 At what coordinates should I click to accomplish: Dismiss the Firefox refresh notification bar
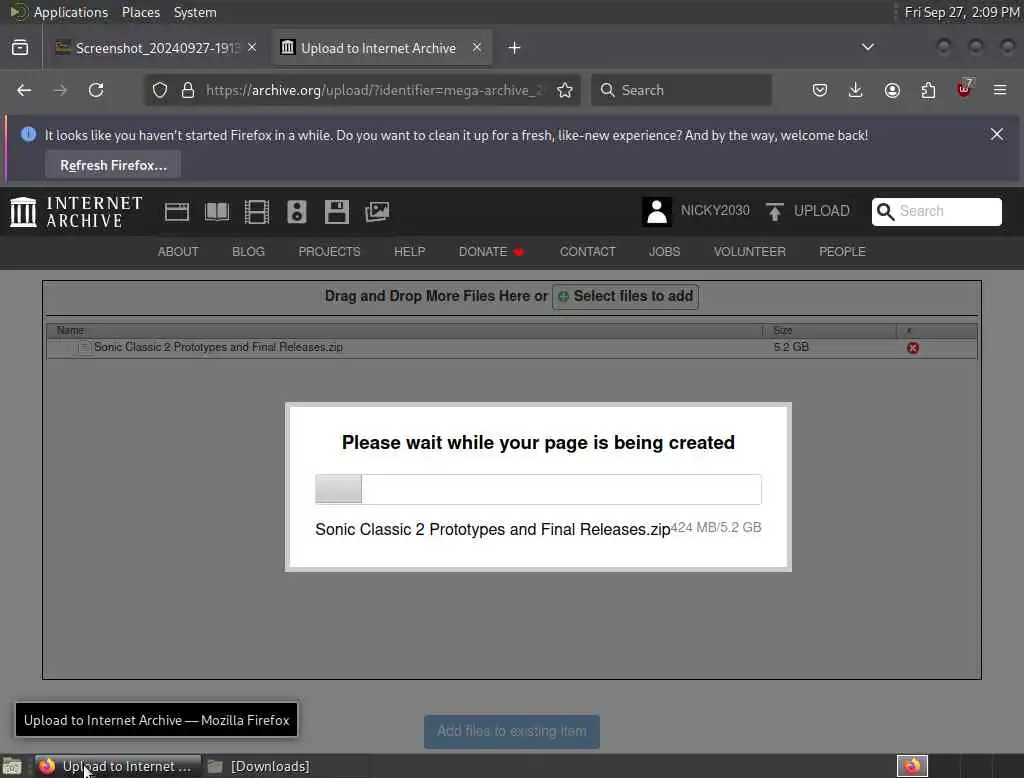coord(997,134)
